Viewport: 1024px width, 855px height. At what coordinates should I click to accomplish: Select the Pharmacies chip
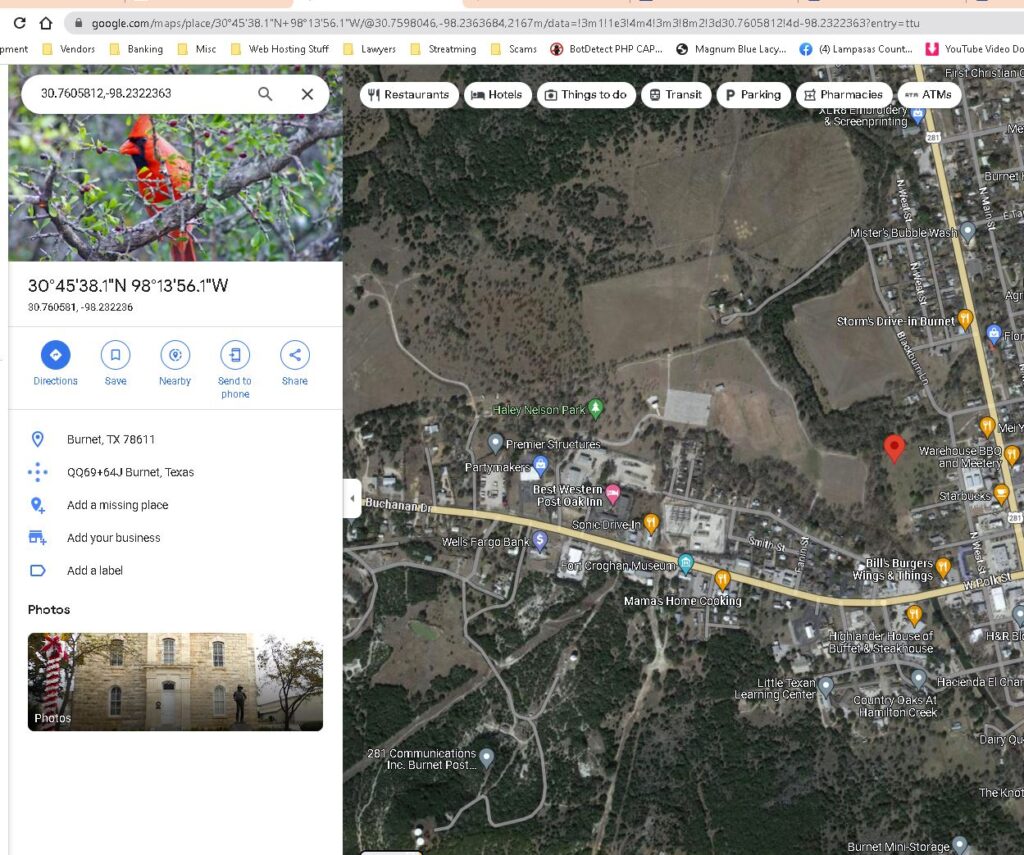point(844,95)
